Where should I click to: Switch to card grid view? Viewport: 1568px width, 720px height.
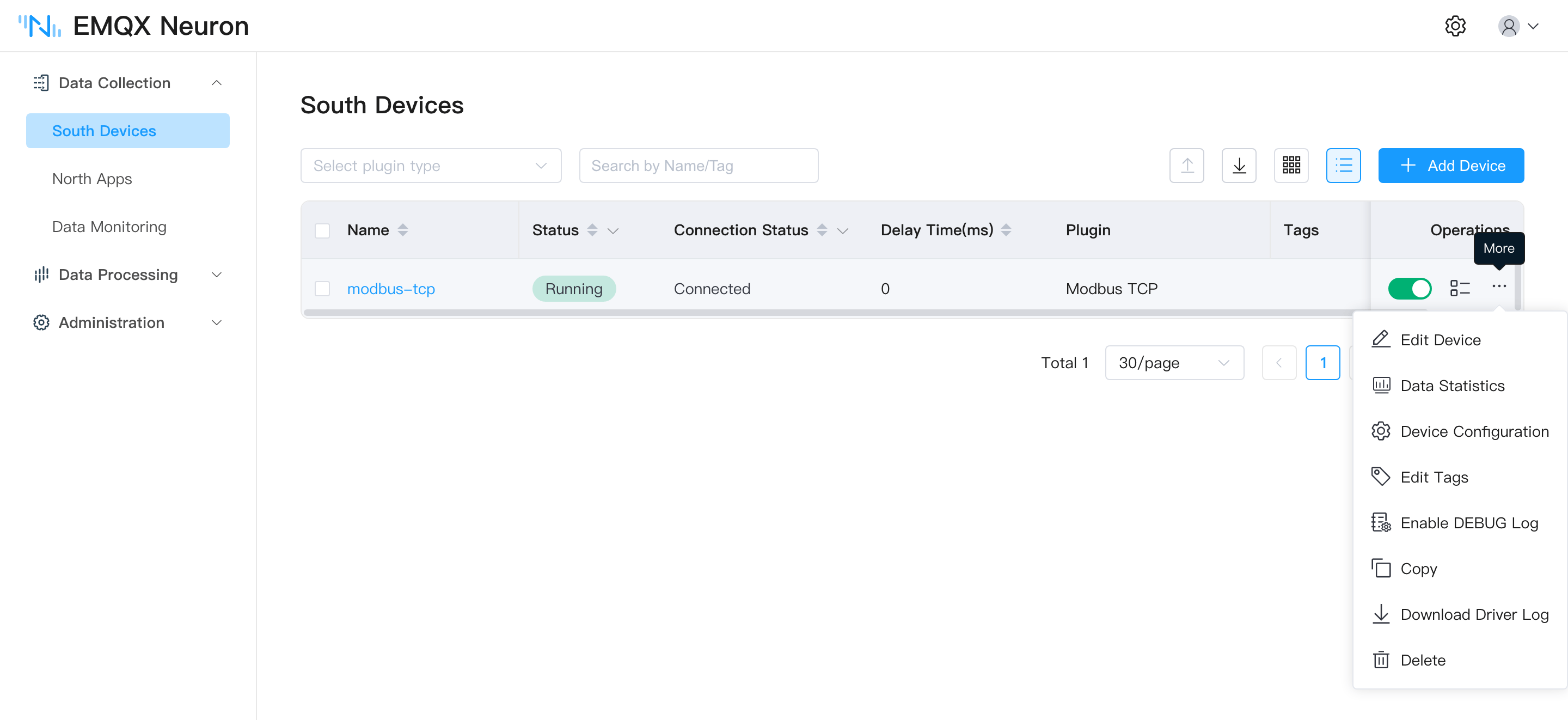[x=1291, y=165]
